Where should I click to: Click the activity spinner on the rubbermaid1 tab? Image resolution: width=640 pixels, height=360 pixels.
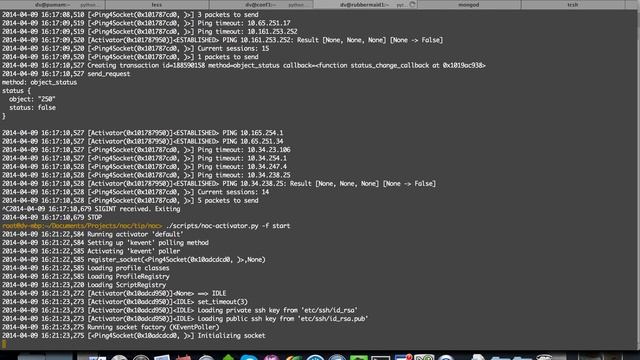412,4
